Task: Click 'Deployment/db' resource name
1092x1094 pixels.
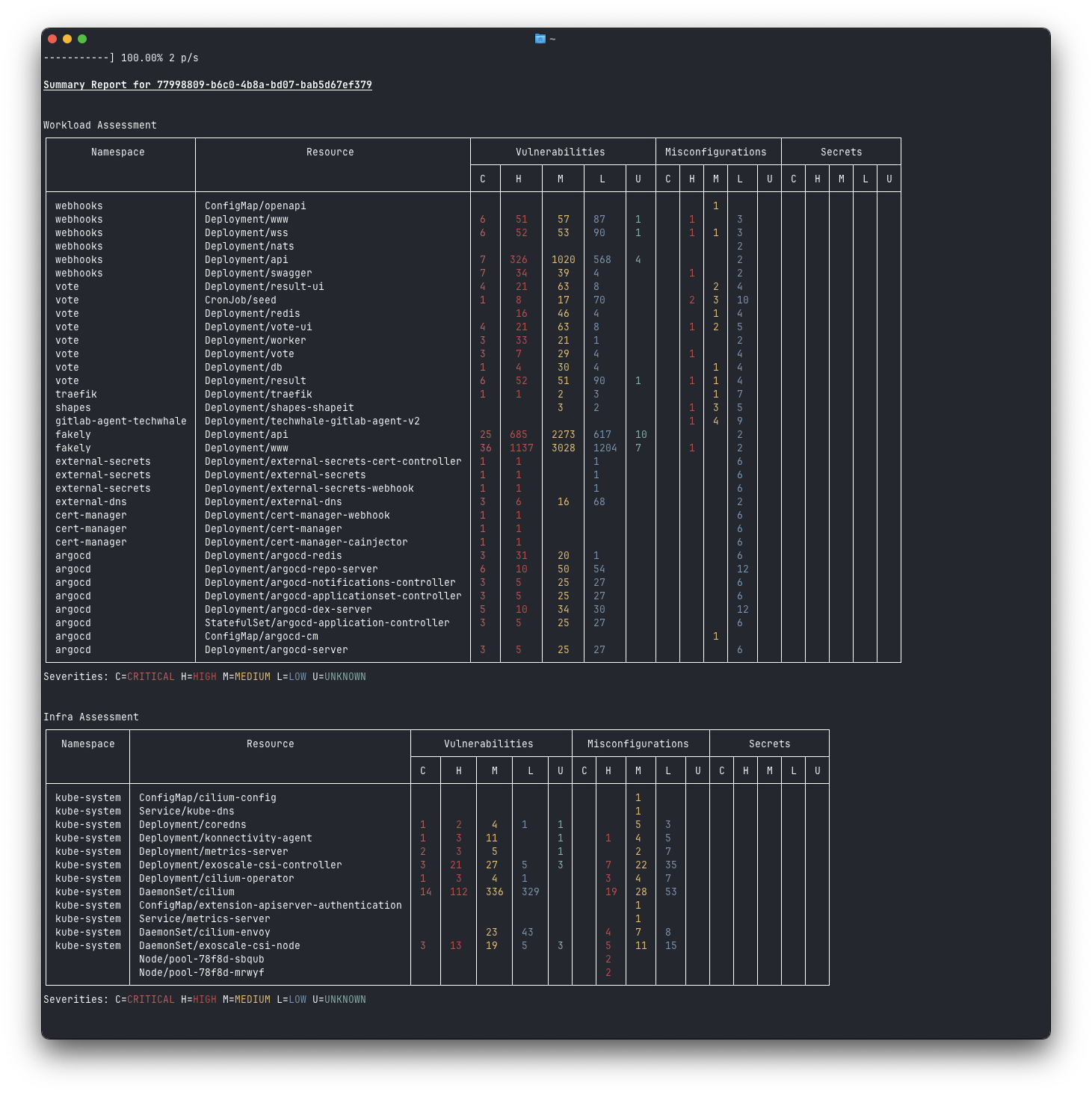Action: 244,368
